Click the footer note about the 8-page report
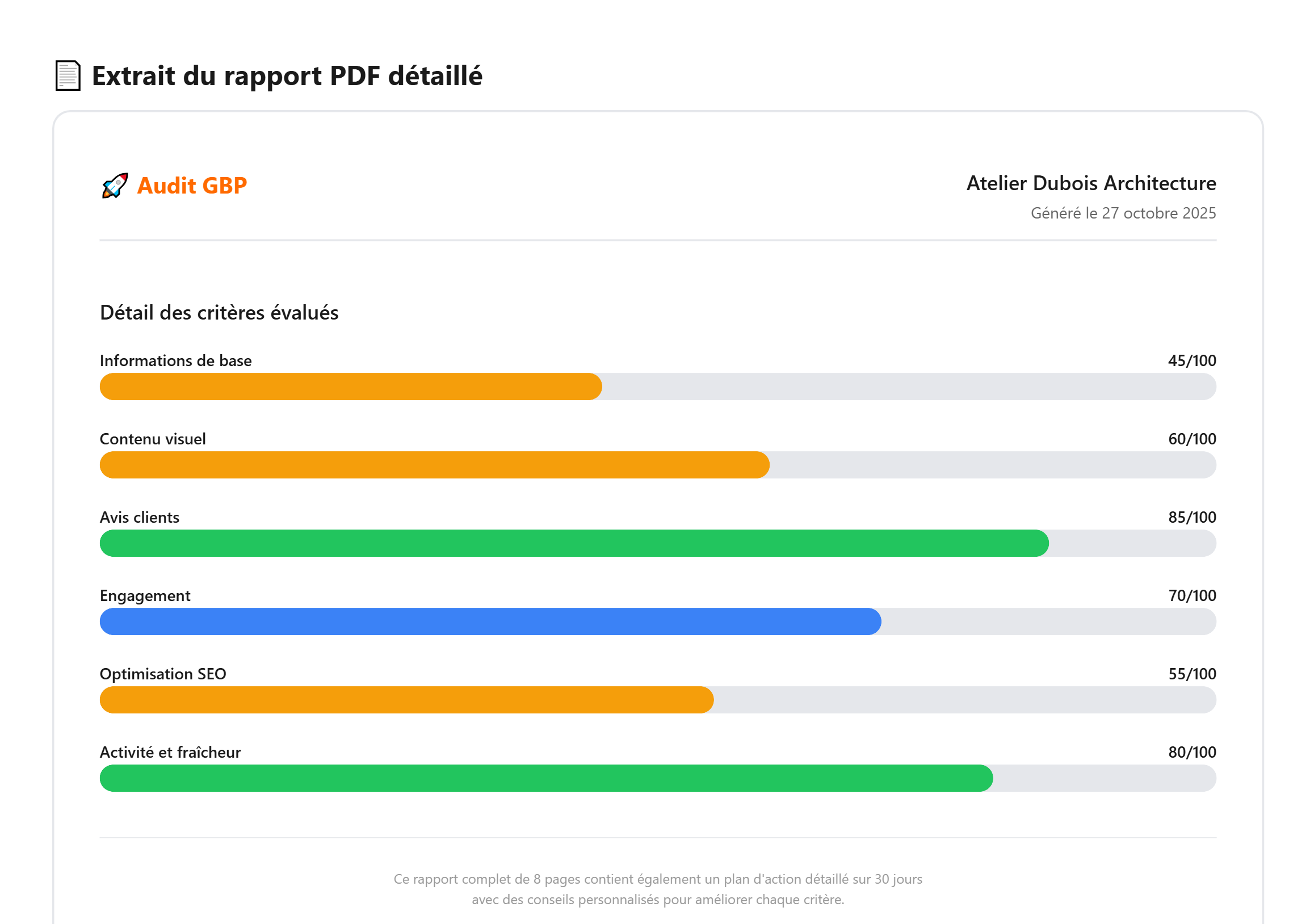 (657, 889)
